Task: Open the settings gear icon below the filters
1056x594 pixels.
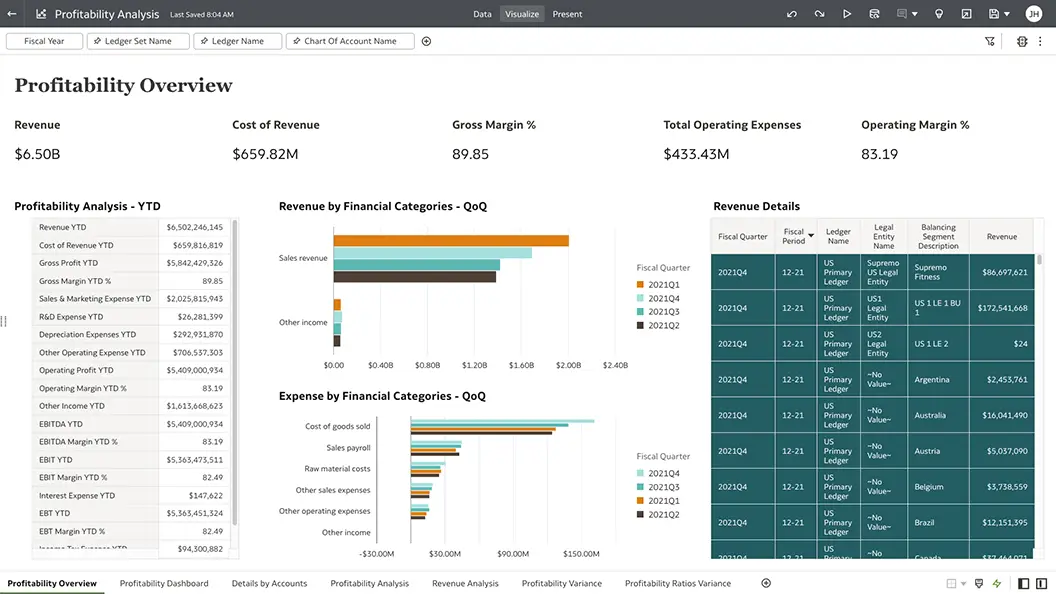Action: pos(1022,41)
